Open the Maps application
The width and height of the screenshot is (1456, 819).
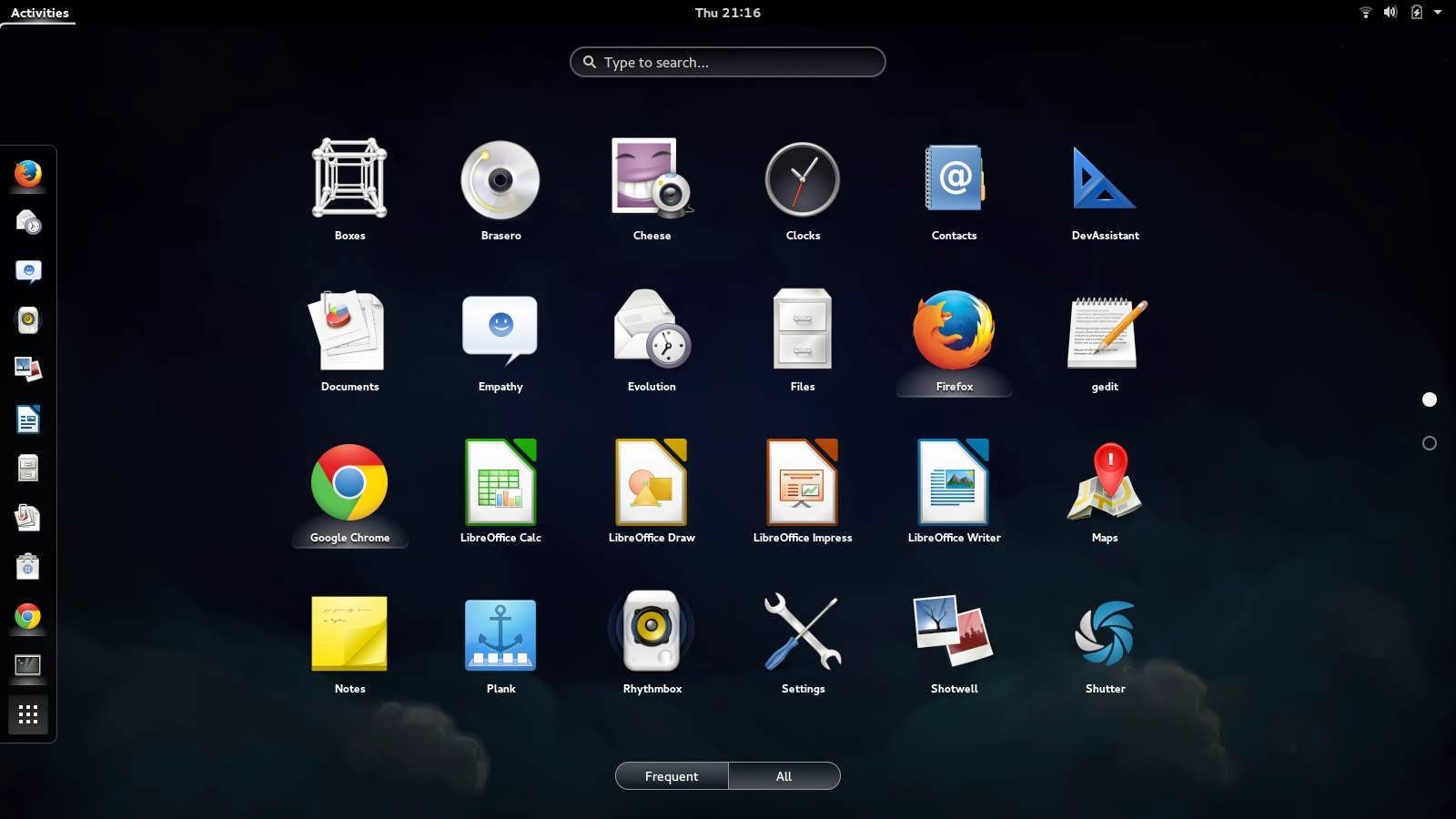(x=1104, y=482)
